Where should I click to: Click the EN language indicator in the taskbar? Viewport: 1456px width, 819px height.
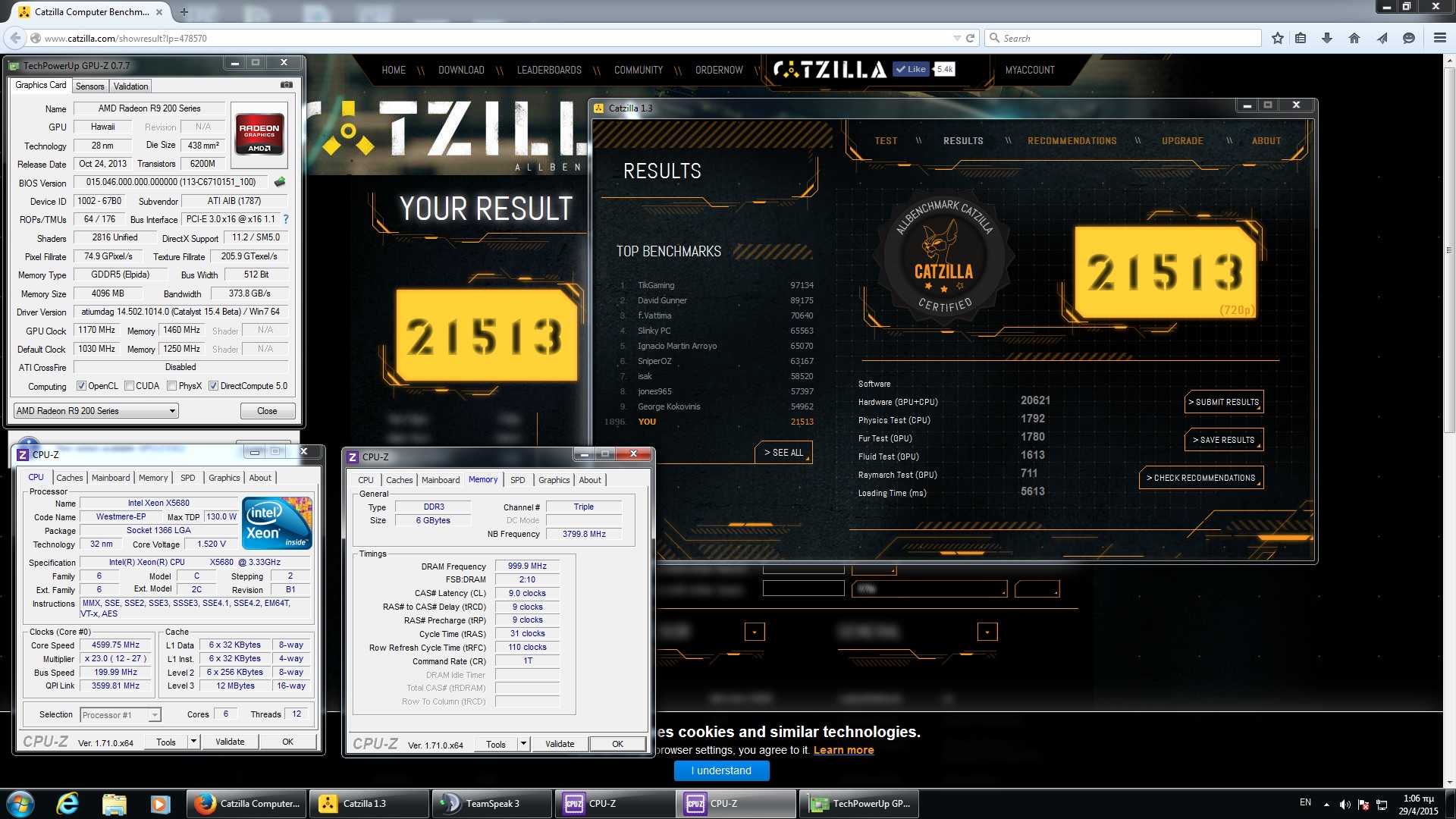click(x=1305, y=802)
